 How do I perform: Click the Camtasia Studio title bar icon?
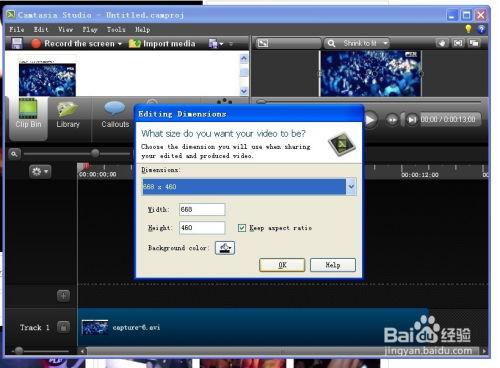pyautogui.click(x=11, y=15)
